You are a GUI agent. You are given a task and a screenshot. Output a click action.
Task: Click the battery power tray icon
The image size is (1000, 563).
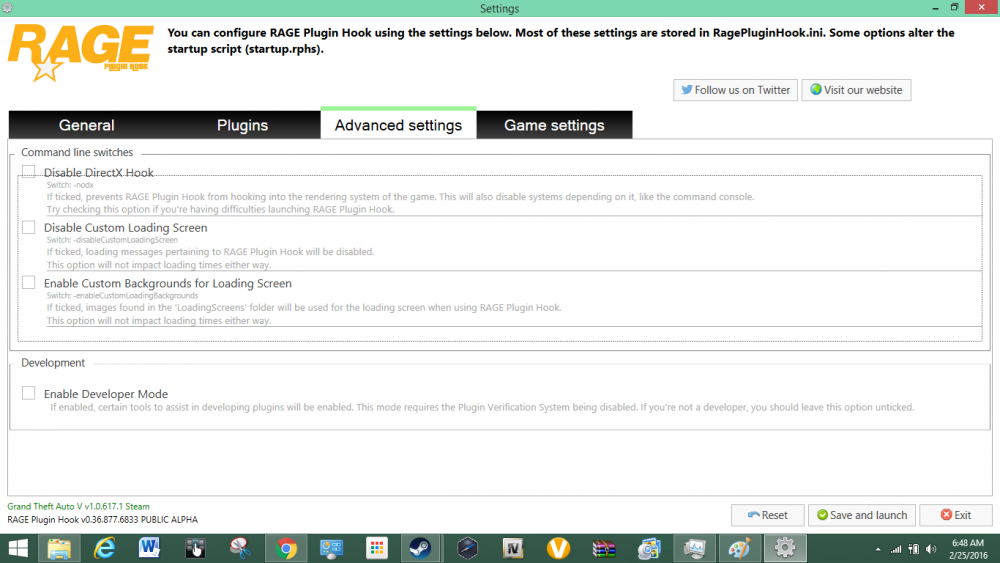click(914, 549)
